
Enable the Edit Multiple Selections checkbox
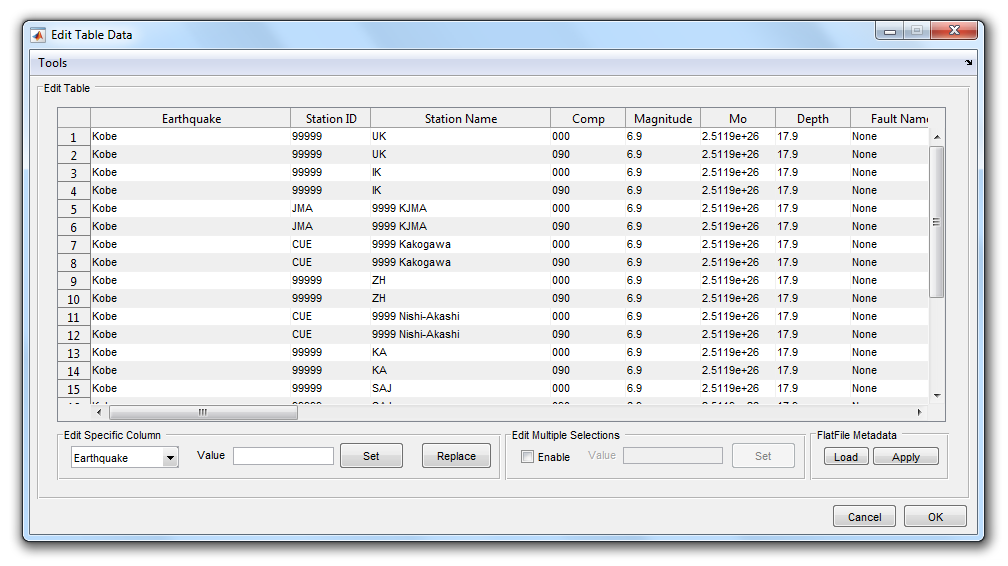coord(528,457)
